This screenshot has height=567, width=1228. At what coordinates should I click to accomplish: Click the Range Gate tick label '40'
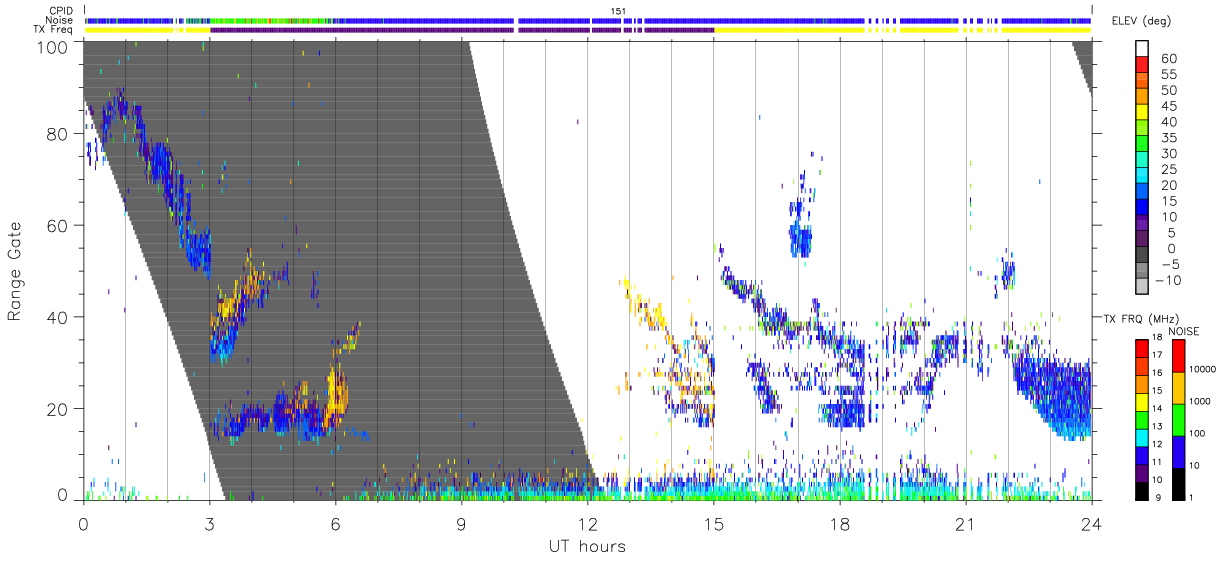click(58, 317)
